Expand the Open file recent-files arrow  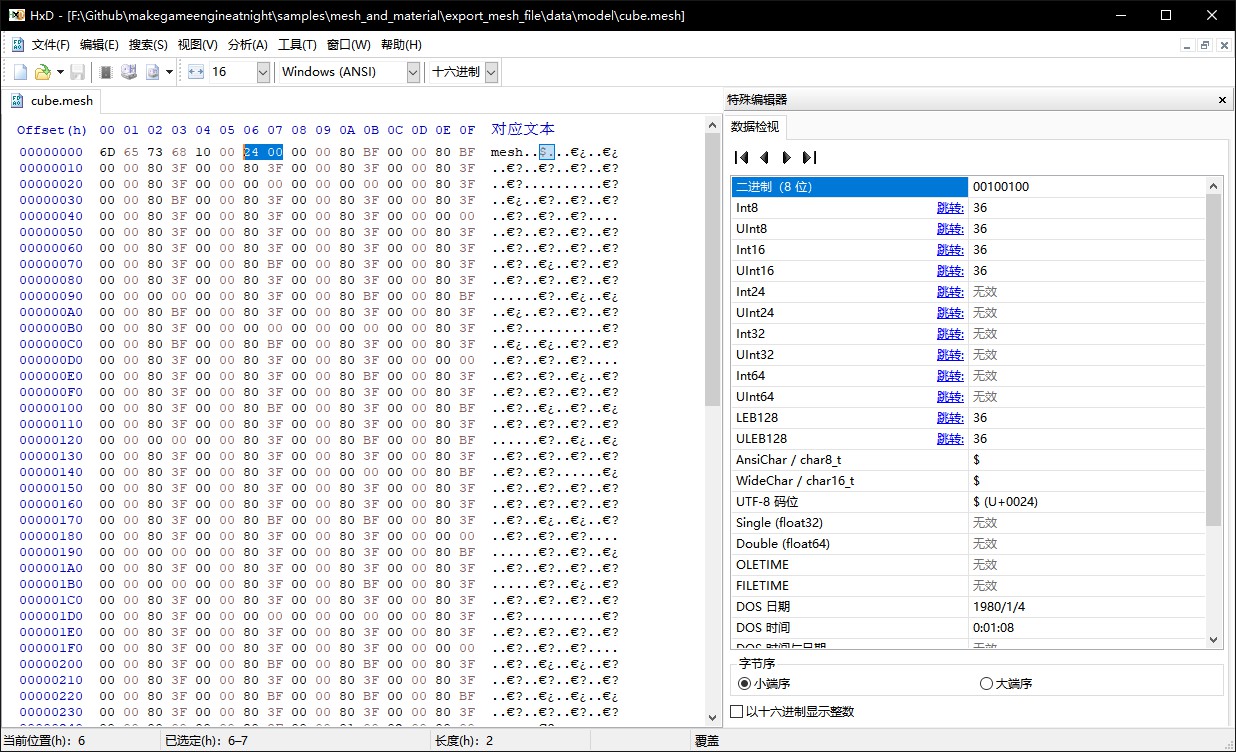[60, 72]
